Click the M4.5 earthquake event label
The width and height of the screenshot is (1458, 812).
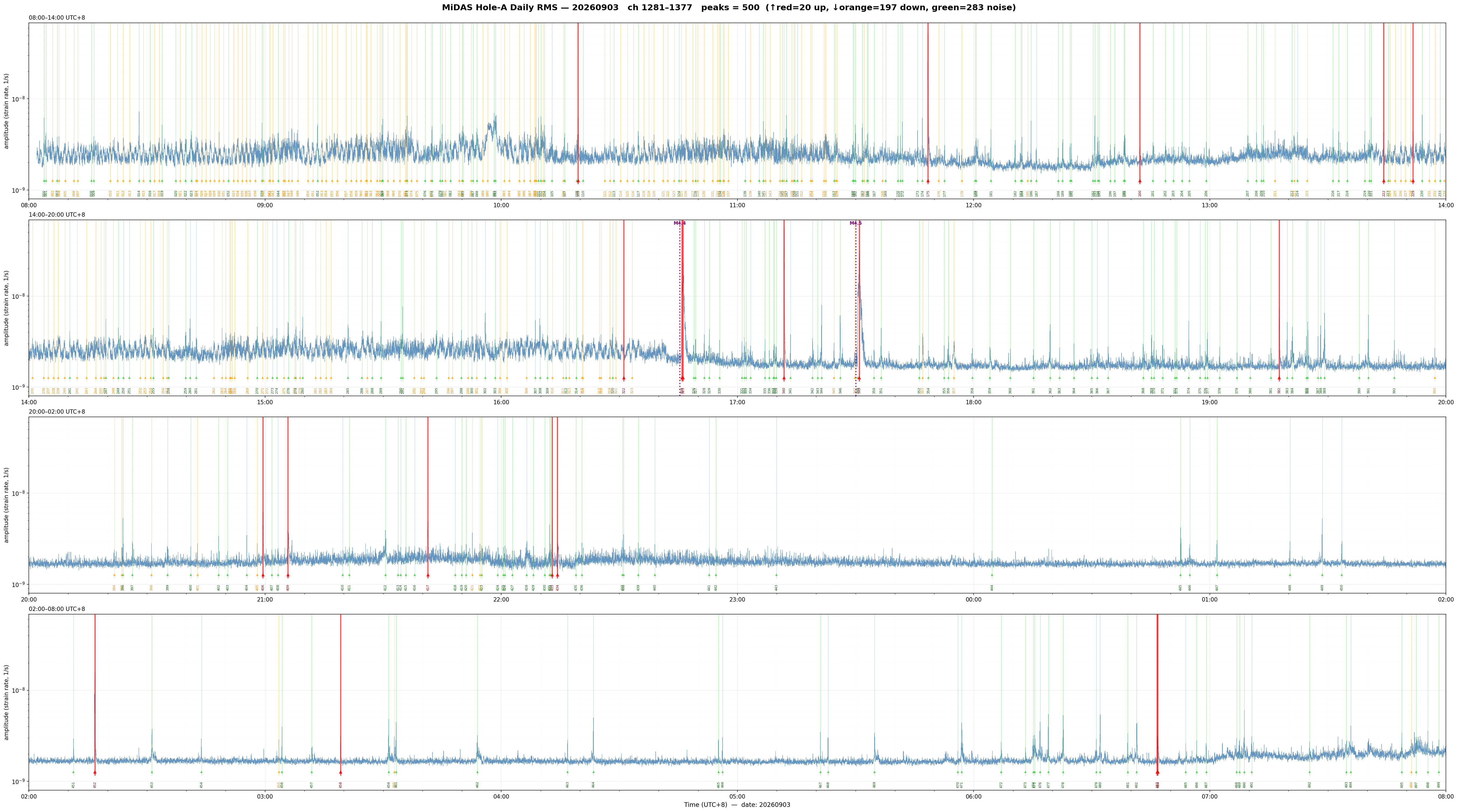click(856, 223)
